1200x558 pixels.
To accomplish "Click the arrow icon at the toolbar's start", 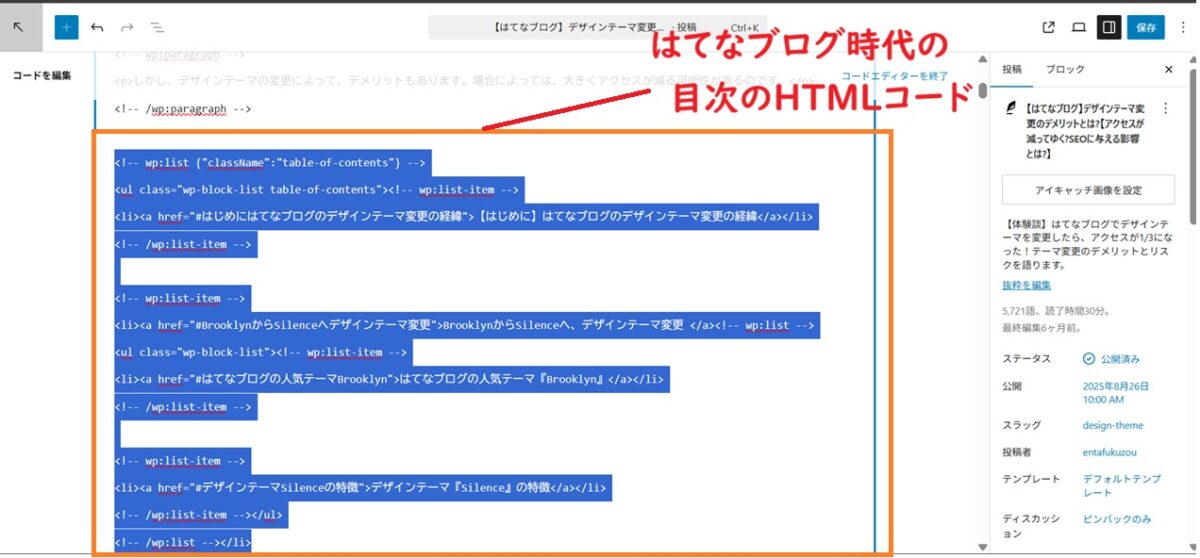I will (x=19, y=27).
